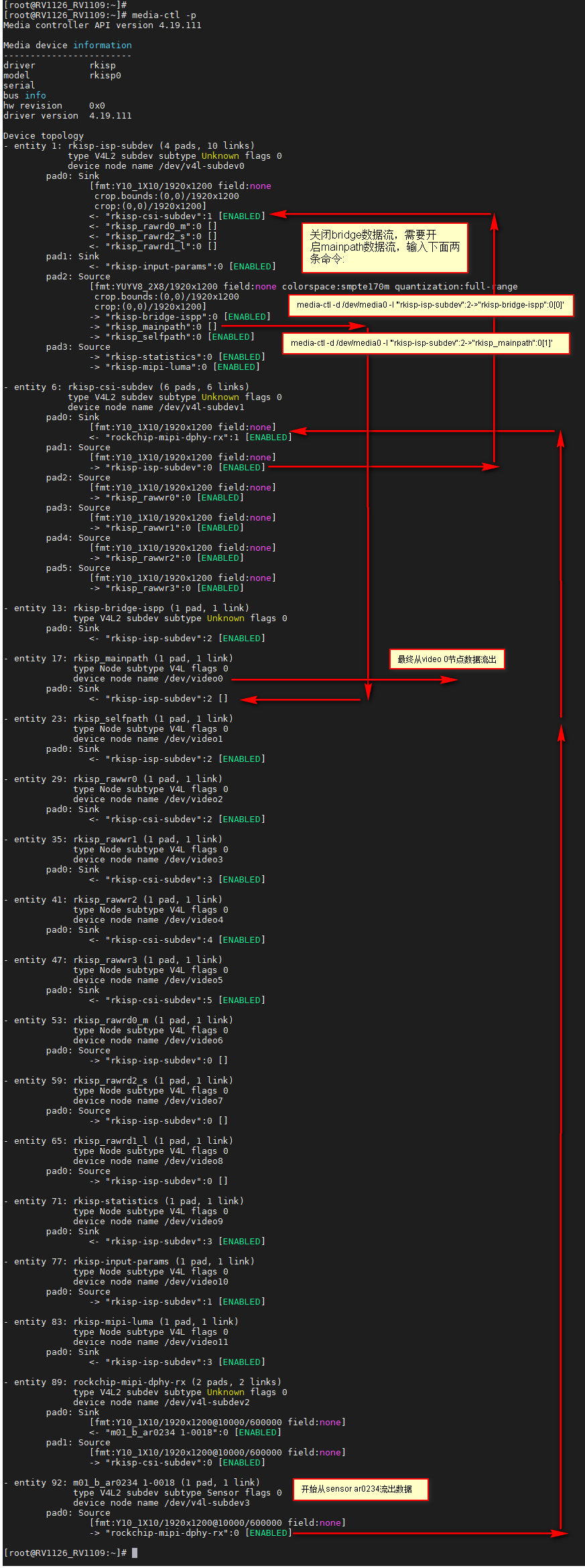Click device node path /dev/v4l-subdev3

pos(207,1502)
